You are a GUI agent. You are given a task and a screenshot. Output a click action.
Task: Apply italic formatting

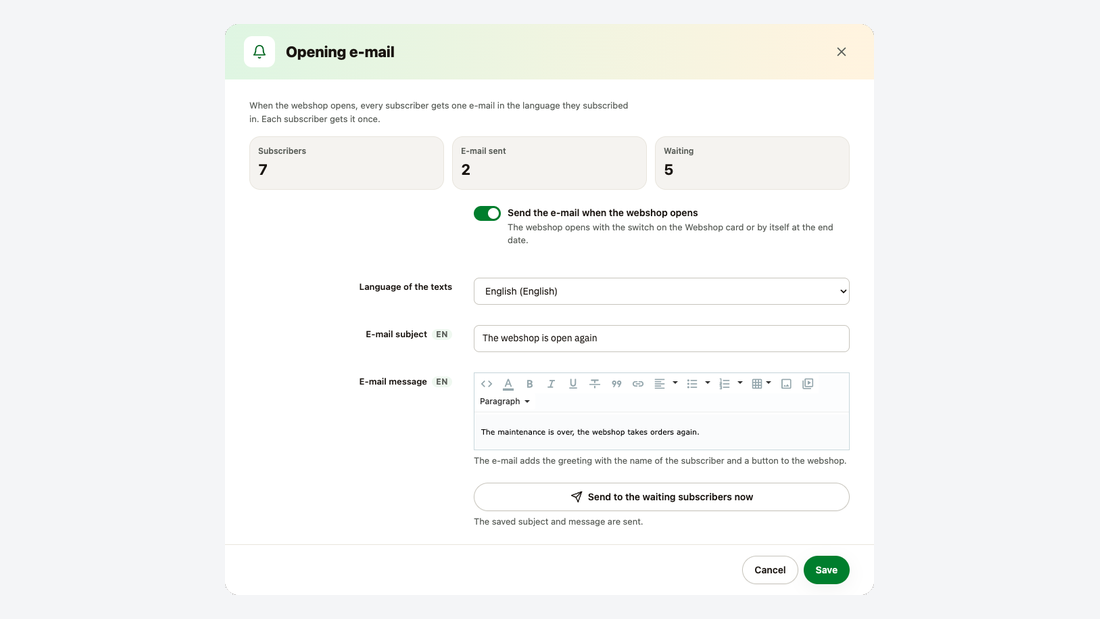click(x=551, y=384)
